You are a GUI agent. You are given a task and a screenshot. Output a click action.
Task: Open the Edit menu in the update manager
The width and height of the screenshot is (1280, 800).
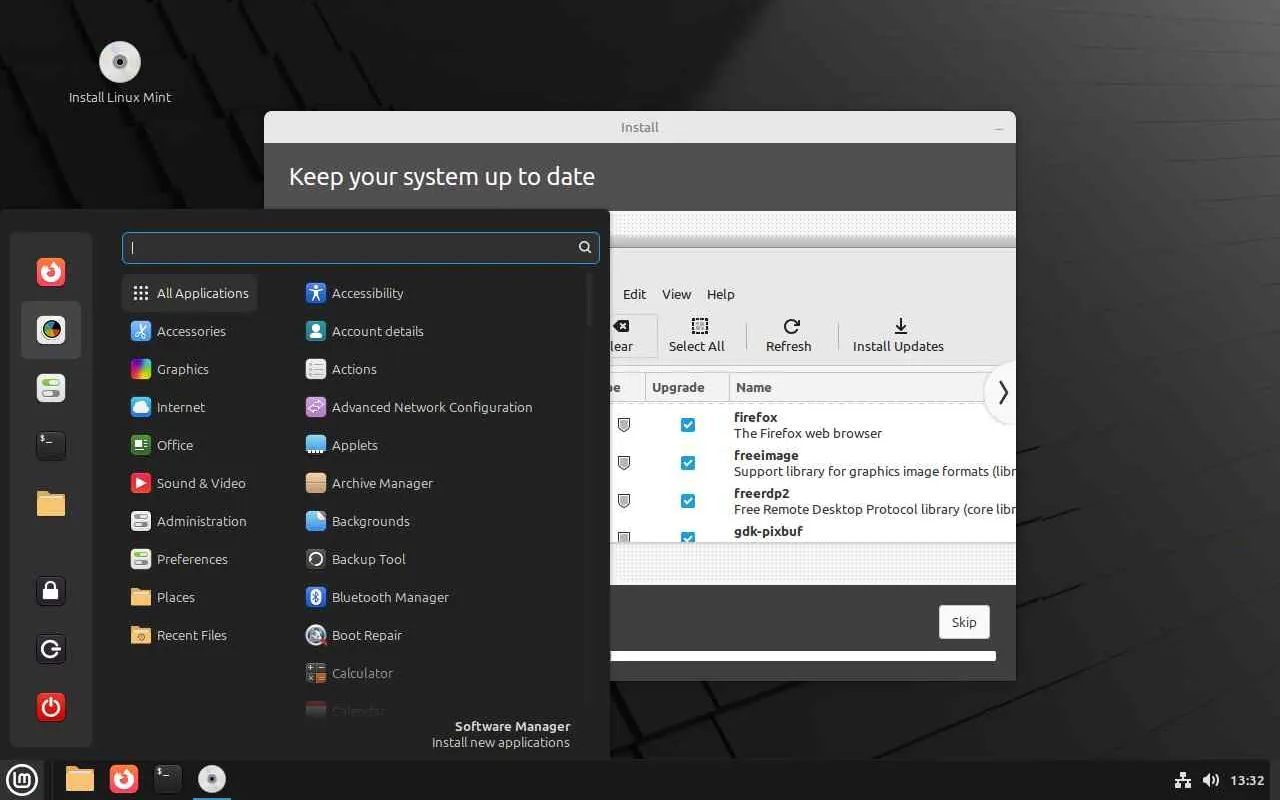tap(634, 294)
